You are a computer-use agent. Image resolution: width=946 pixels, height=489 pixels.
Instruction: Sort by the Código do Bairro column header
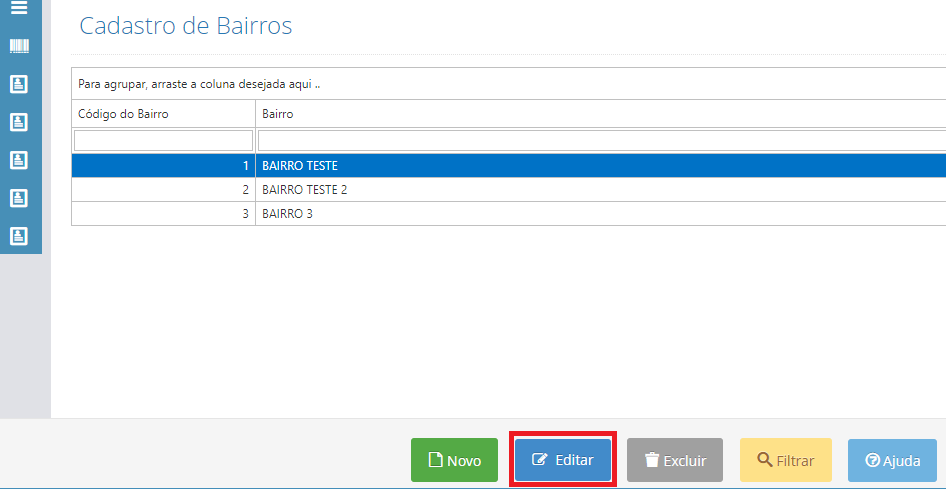(163, 114)
